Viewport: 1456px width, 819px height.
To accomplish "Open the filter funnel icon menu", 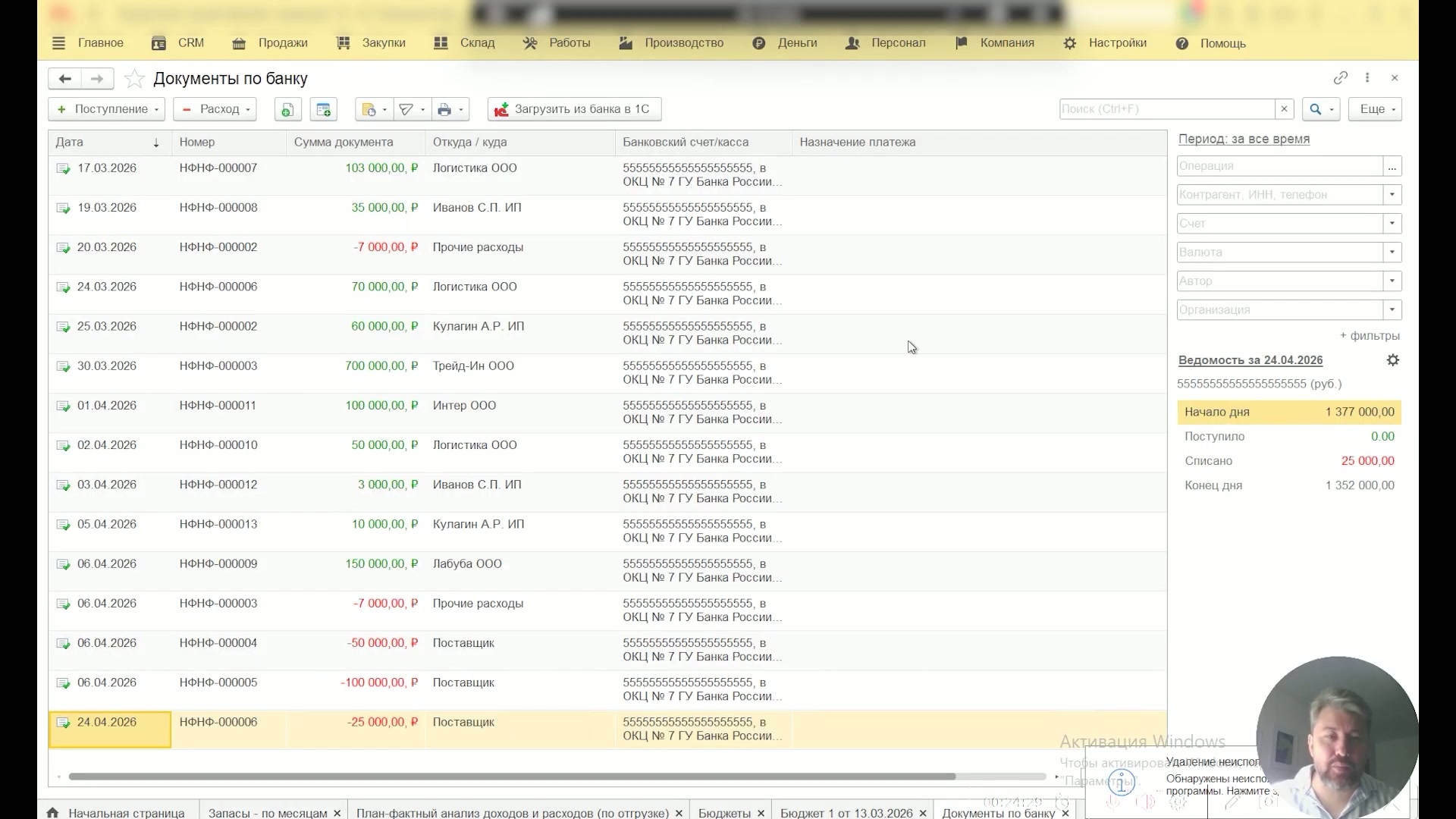I will tap(412, 109).
